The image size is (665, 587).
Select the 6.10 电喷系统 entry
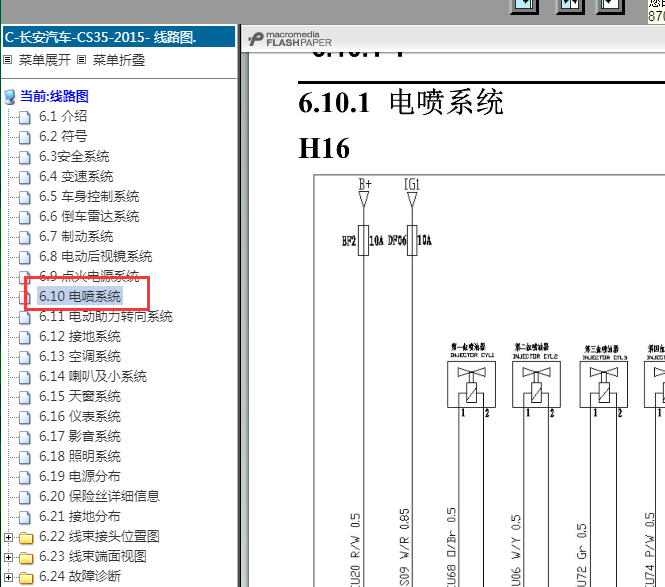click(x=80, y=296)
